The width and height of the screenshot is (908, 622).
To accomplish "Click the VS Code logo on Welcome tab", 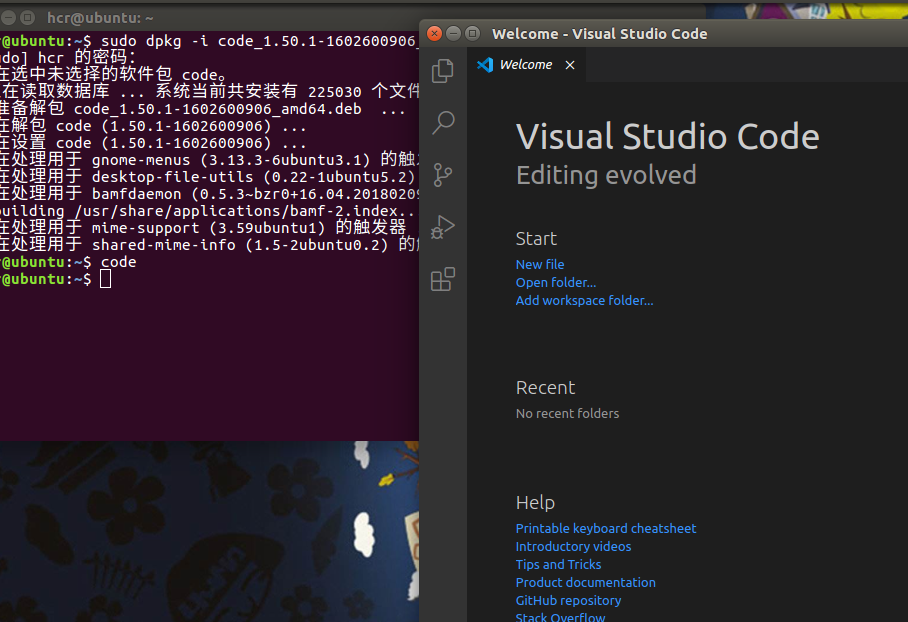I will pos(485,65).
